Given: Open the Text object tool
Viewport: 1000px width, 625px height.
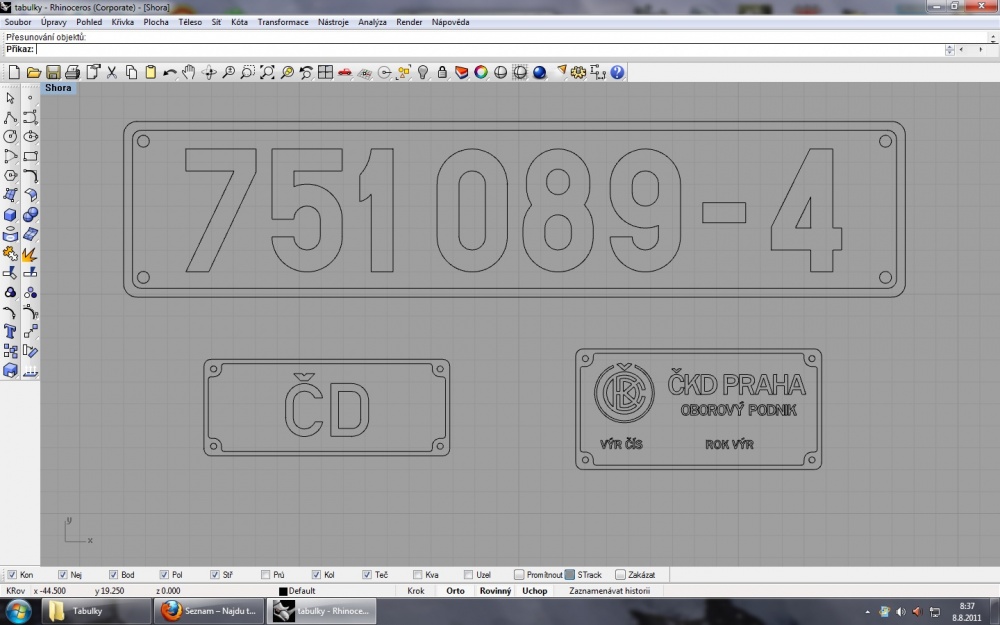Looking at the screenshot, I should (10, 331).
